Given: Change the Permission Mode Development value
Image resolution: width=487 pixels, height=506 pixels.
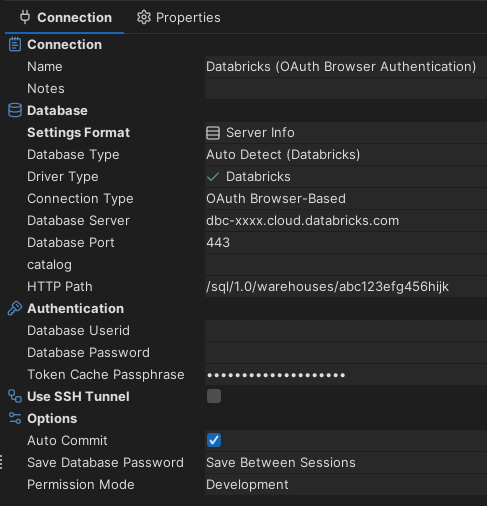Looking at the screenshot, I should point(346,485).
